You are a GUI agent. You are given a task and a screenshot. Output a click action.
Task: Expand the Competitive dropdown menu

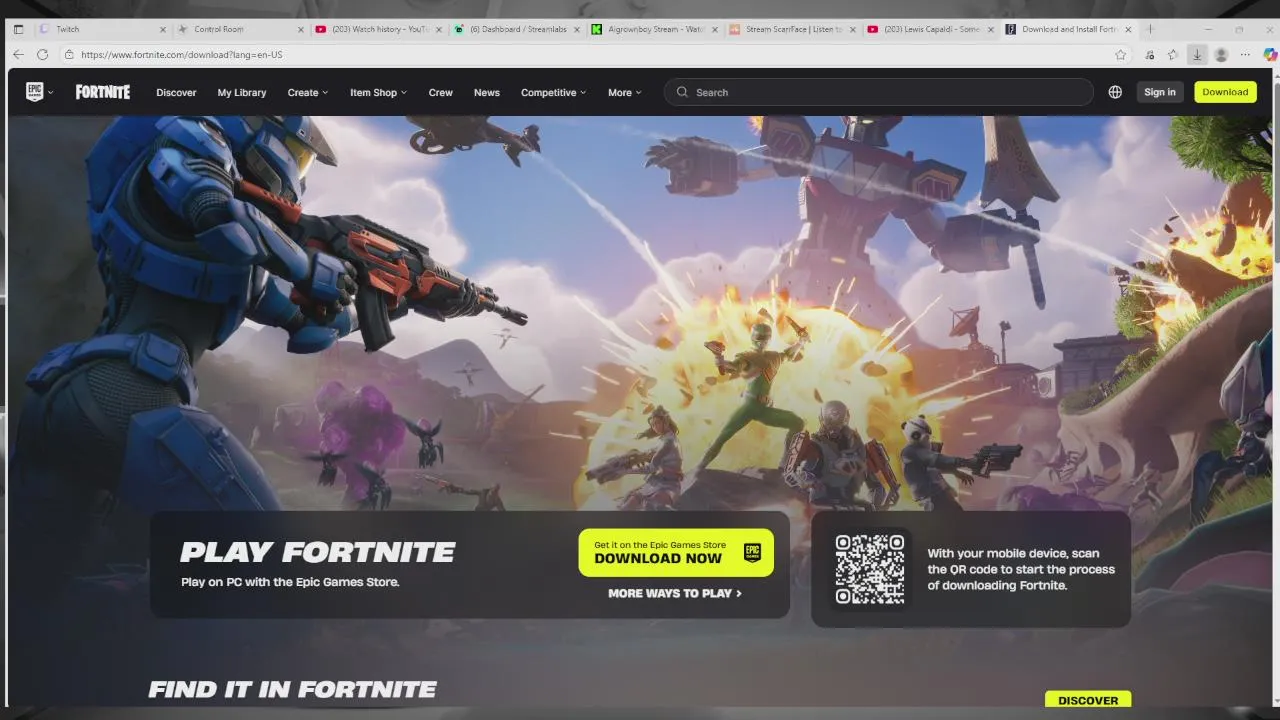(x=553, y=92)
